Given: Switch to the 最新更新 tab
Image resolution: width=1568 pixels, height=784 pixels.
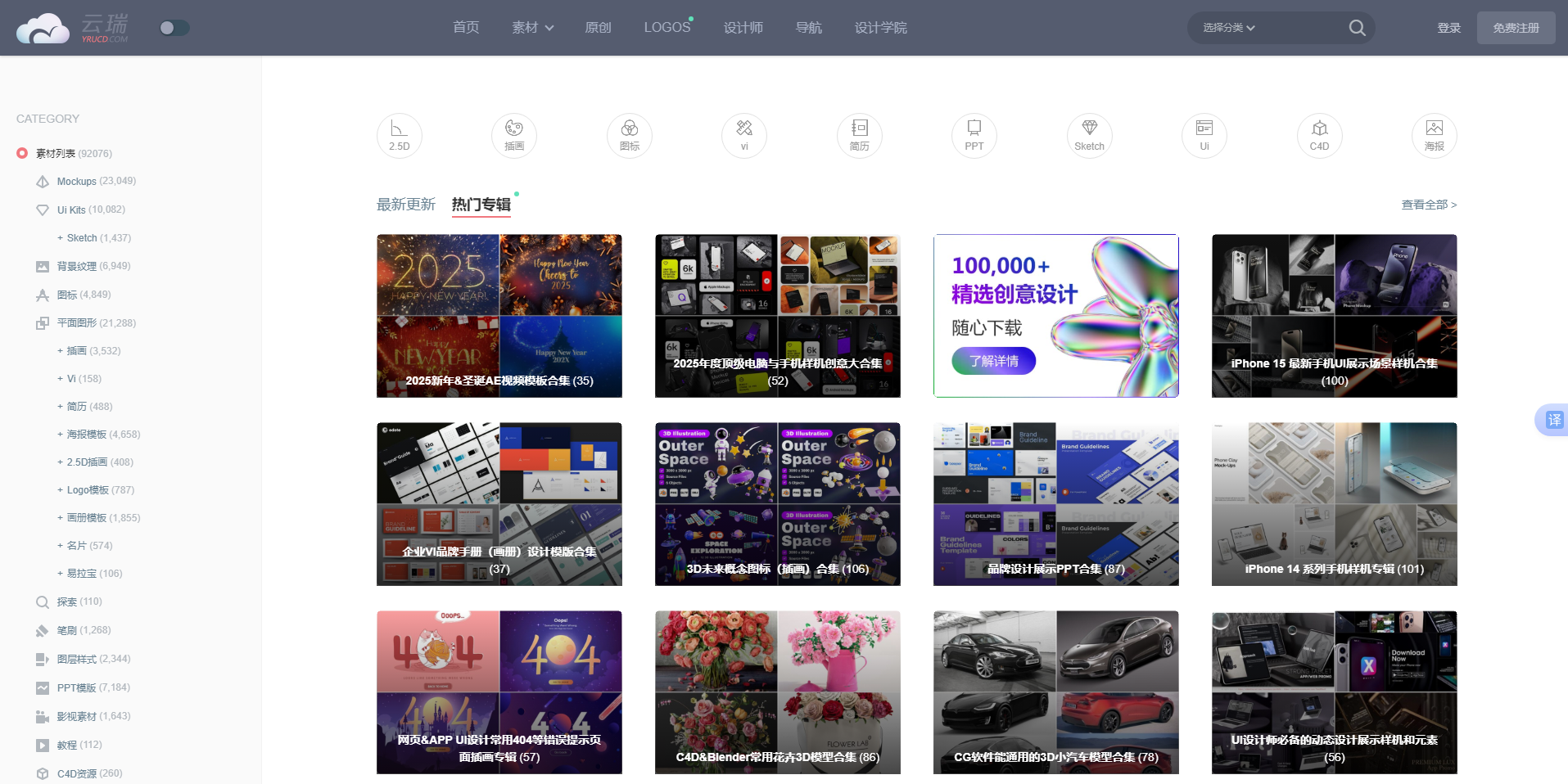Looking at the screenshot, I should coord(406,205).
